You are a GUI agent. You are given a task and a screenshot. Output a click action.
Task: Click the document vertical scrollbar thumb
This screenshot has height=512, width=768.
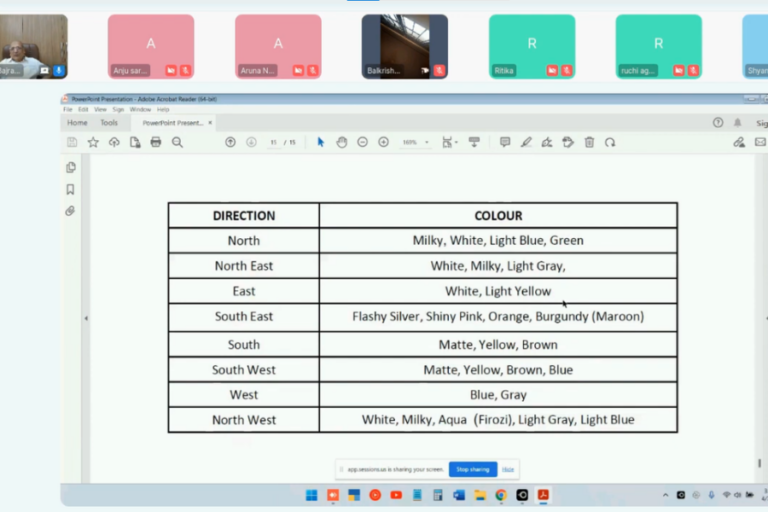pos(759,463)
